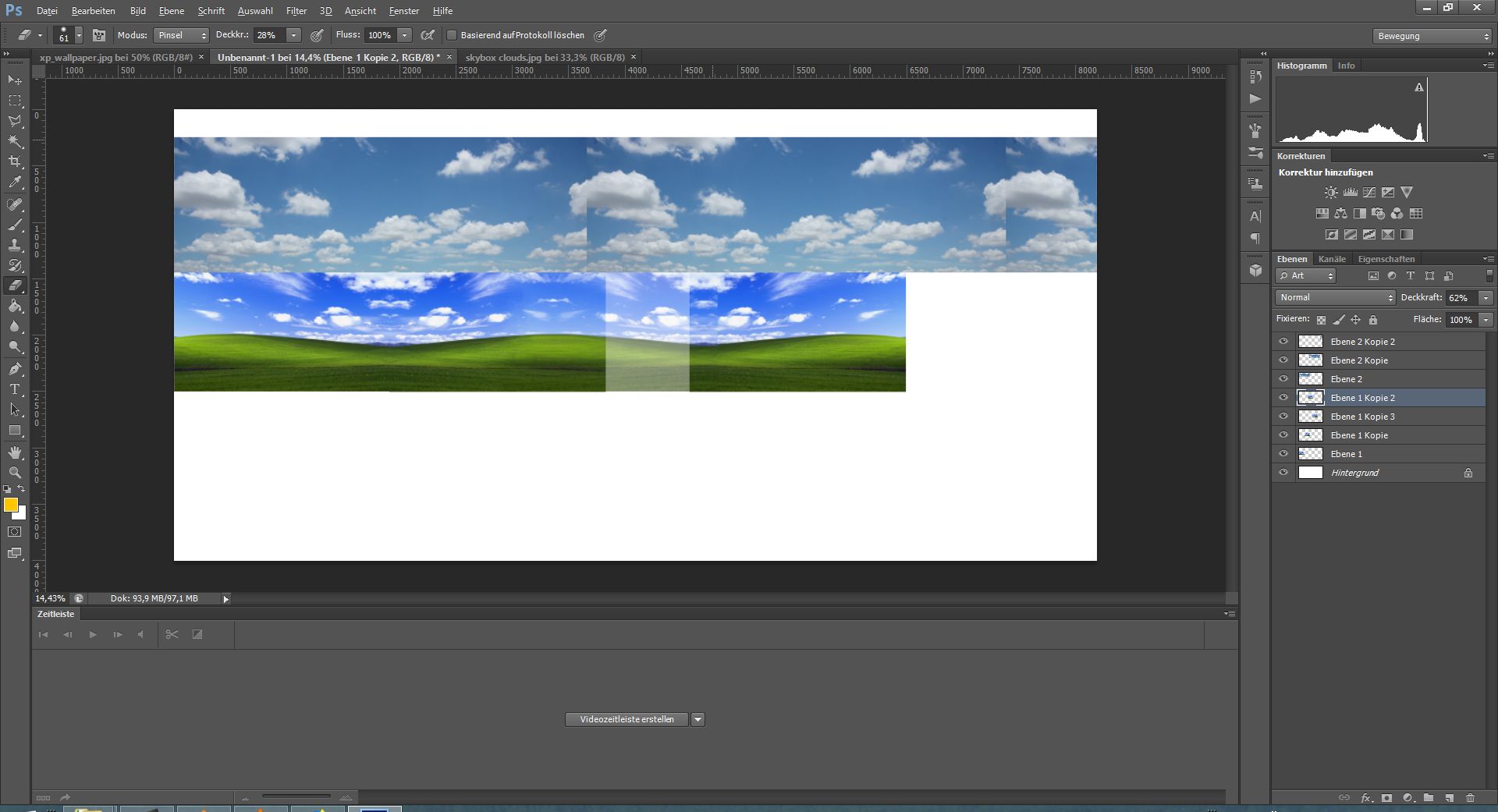Select the Brush tool

[15, 225]
